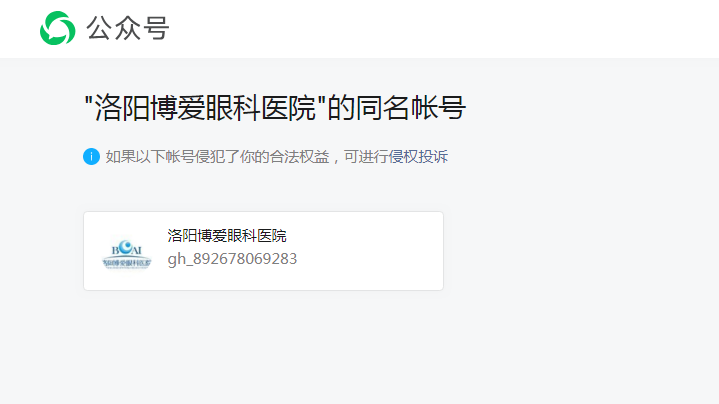Click the 合法权益 phrase in the notice
The height and width of the screenshot is (404, 719).
coord(299,156)
